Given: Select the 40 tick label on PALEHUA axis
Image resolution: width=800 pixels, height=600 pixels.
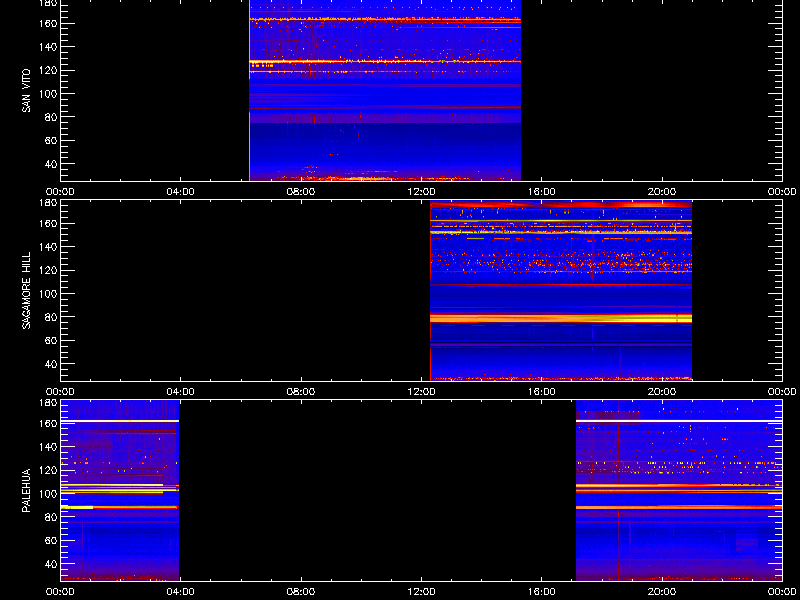Looking at the screenshot, I should 51,564.
